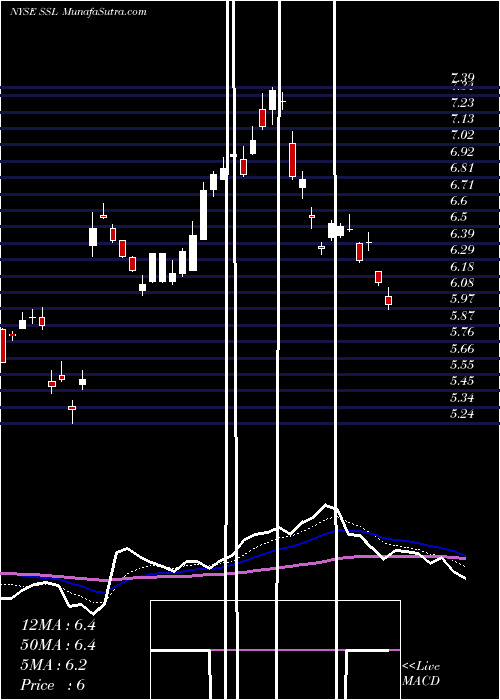Select the 6.39 price axis label
This screenshot has height=700, width=500.
(x=462, y=234)
